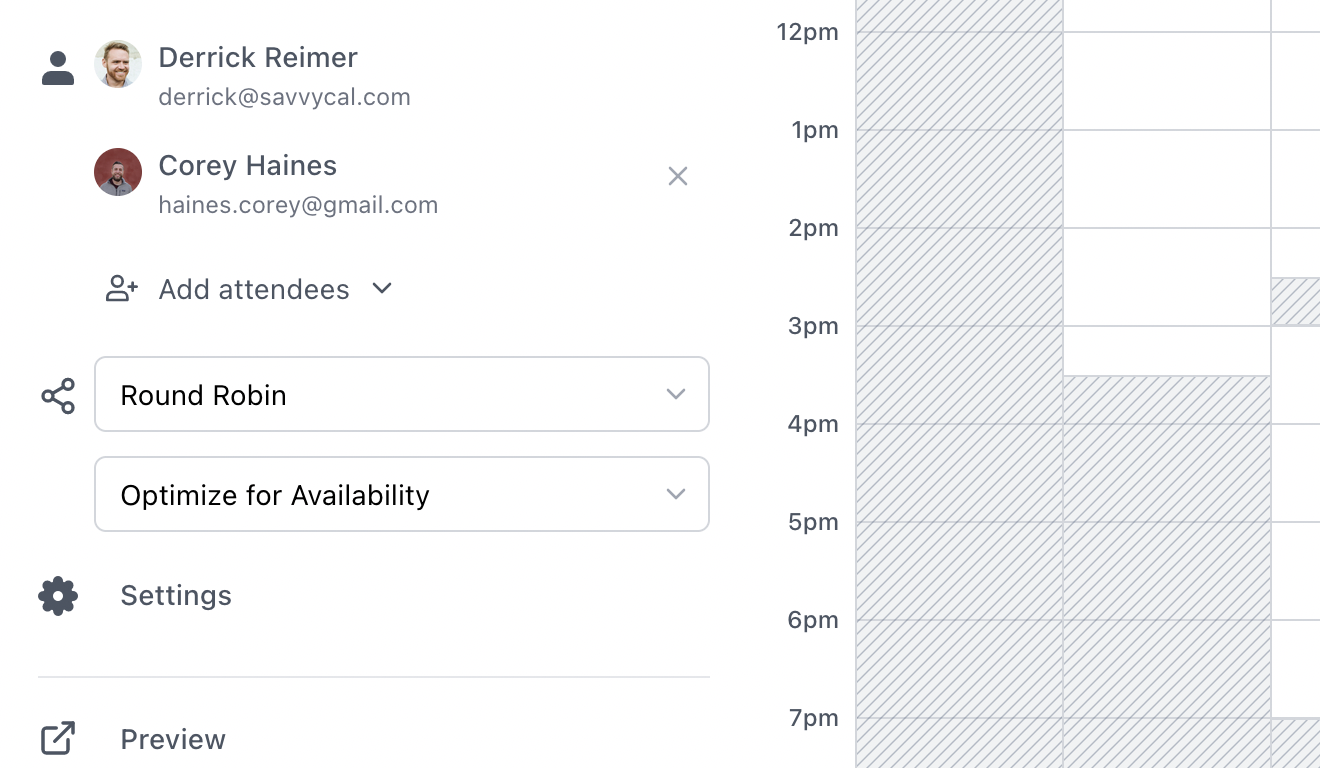Click the Settings gear icon

pos(58,596)
